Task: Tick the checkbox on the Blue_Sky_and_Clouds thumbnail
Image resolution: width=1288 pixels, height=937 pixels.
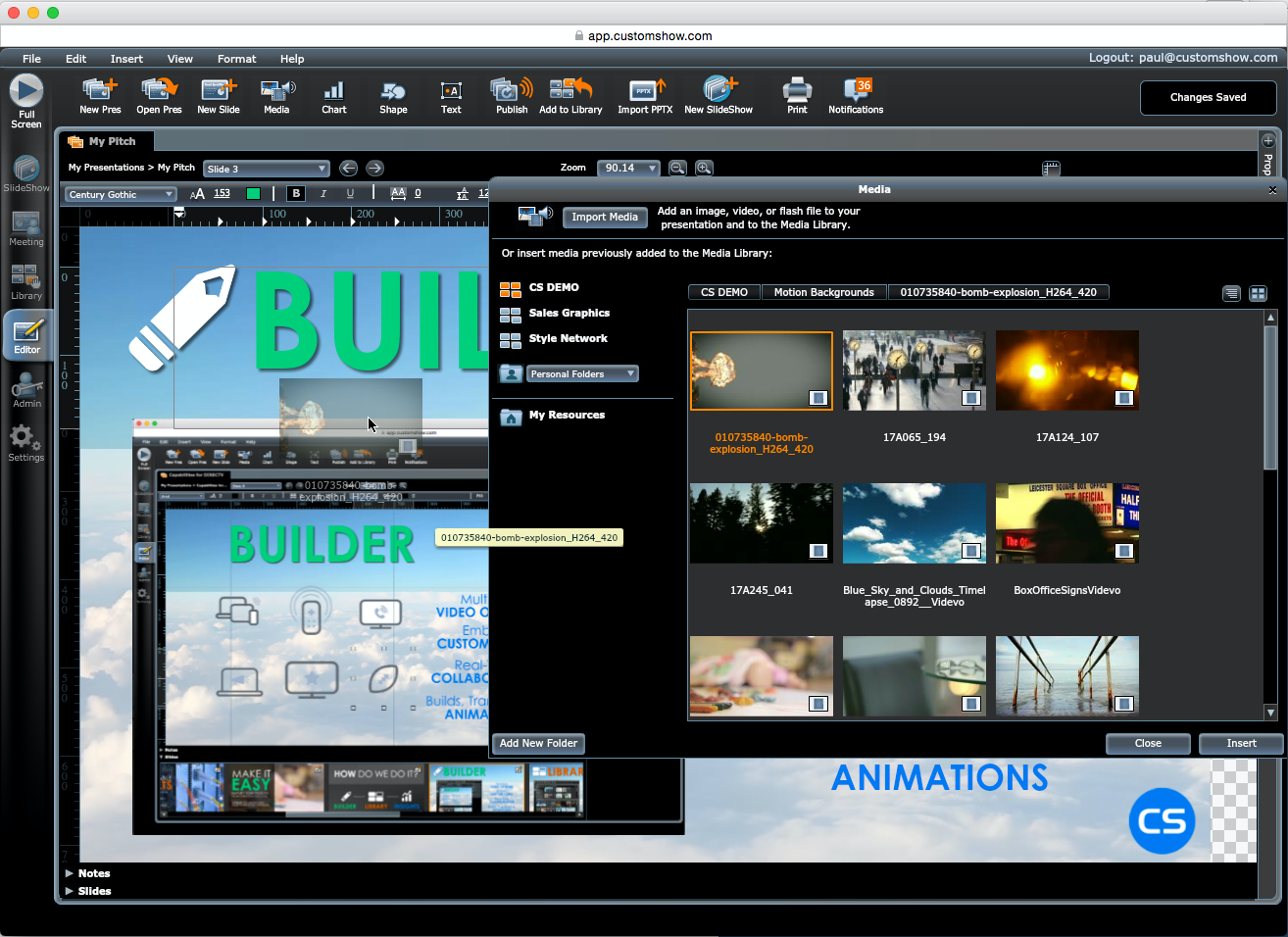Action: tap(970, 551)
